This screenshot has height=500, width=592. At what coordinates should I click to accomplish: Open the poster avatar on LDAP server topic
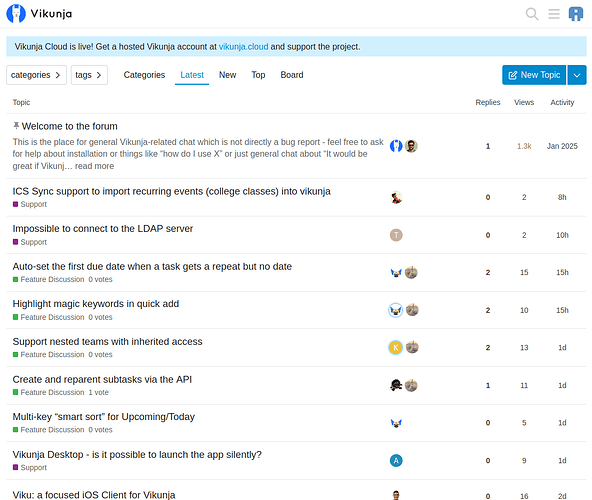point(396,235)
